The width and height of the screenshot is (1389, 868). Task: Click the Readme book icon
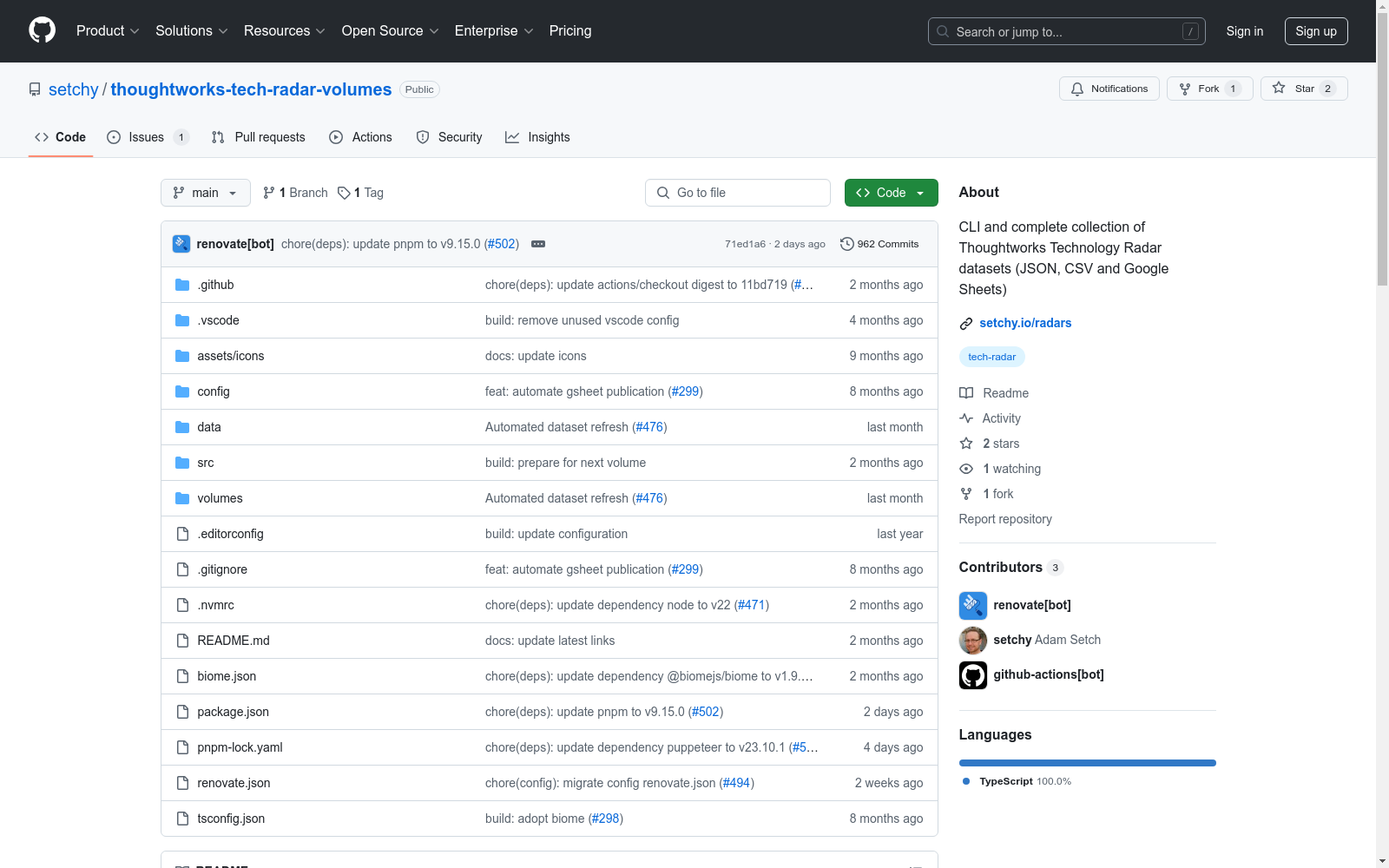point(966,393)
